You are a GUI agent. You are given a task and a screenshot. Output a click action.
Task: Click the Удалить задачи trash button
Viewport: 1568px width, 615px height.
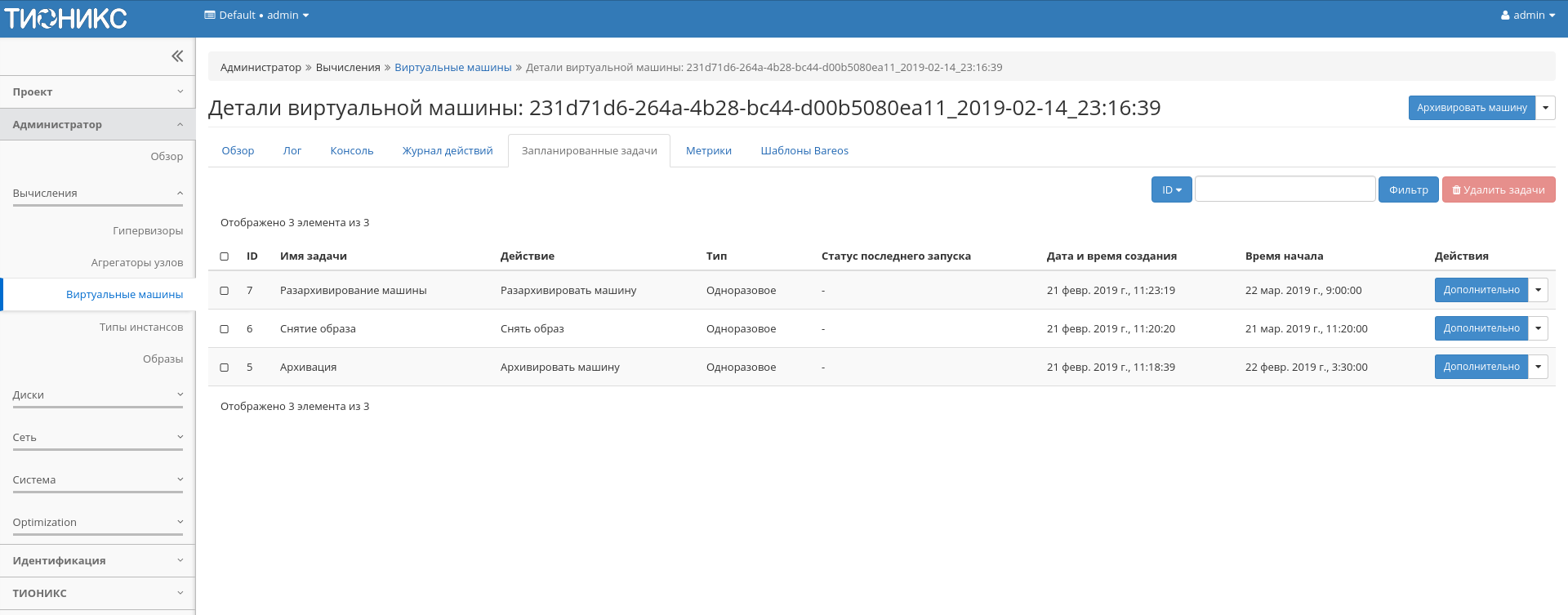click(x=1498, y=189)
